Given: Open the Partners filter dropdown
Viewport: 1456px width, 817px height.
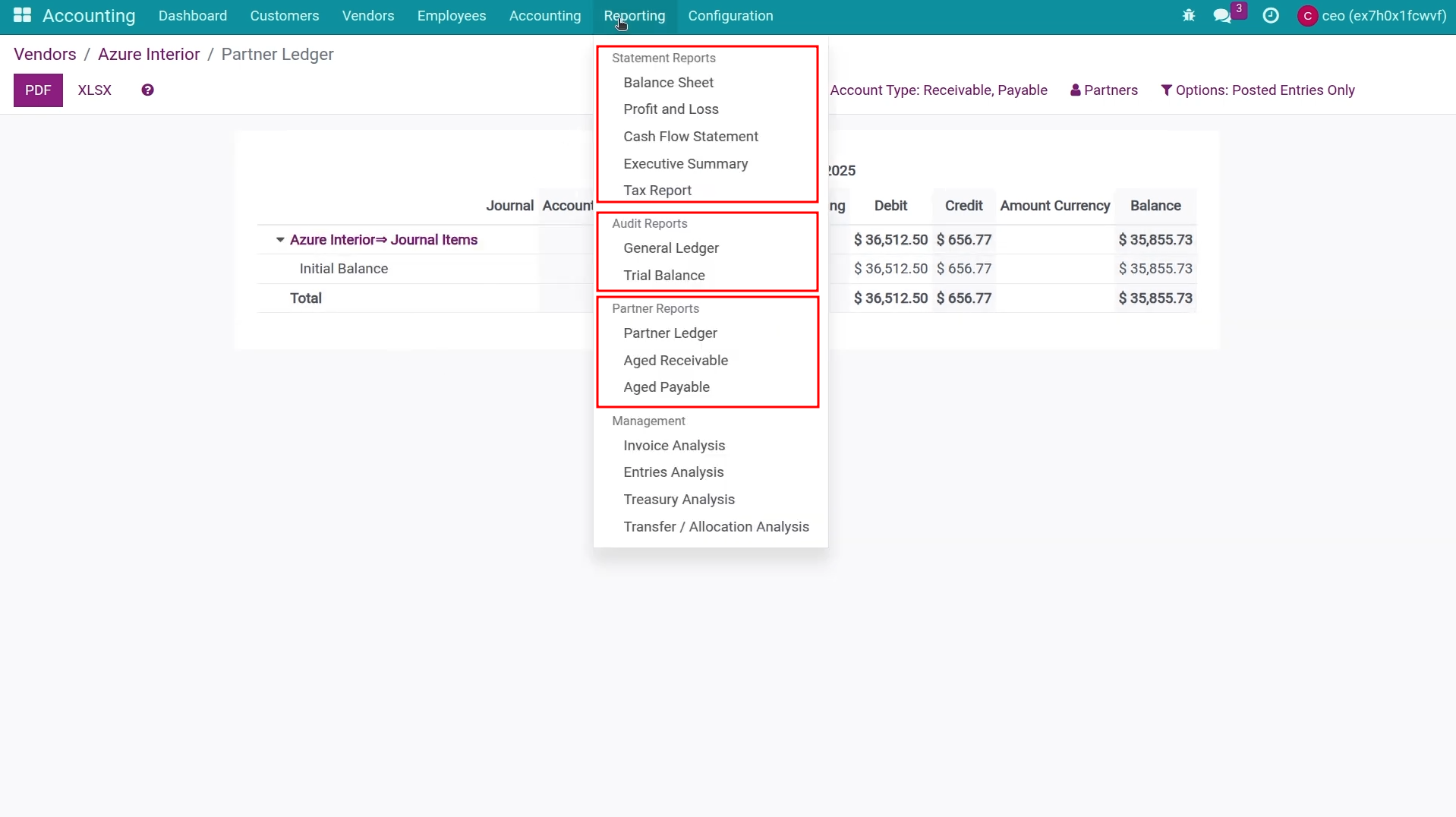Looking at the screenshot, I should click(1104, 90).
